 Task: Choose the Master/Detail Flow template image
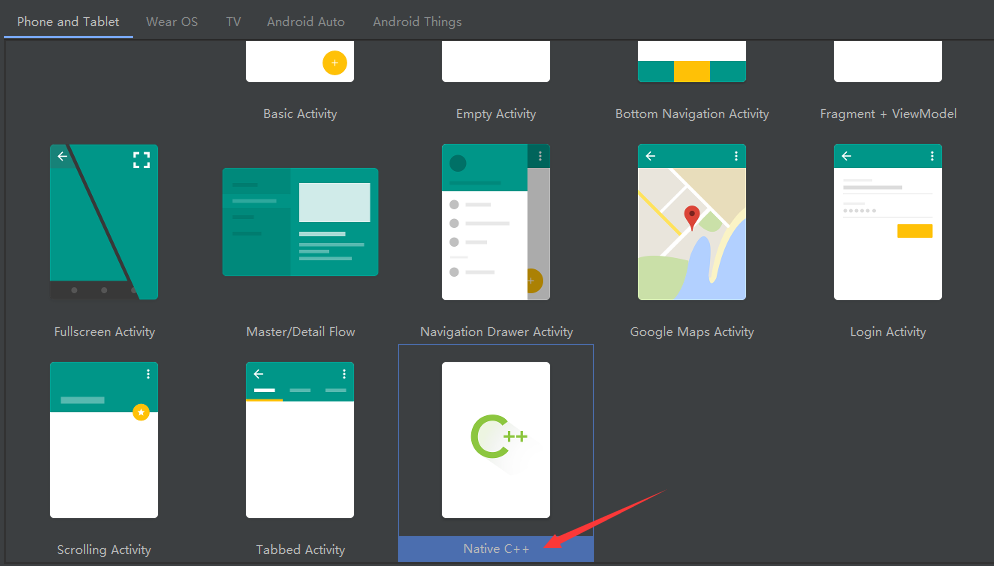[x=300, y=222]
